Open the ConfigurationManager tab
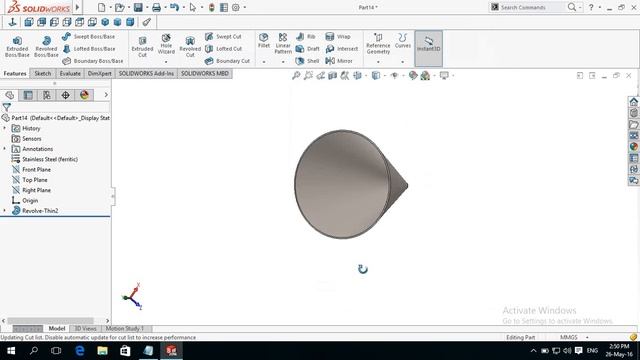This screenshot has height=360, width=640. [47, 95]
